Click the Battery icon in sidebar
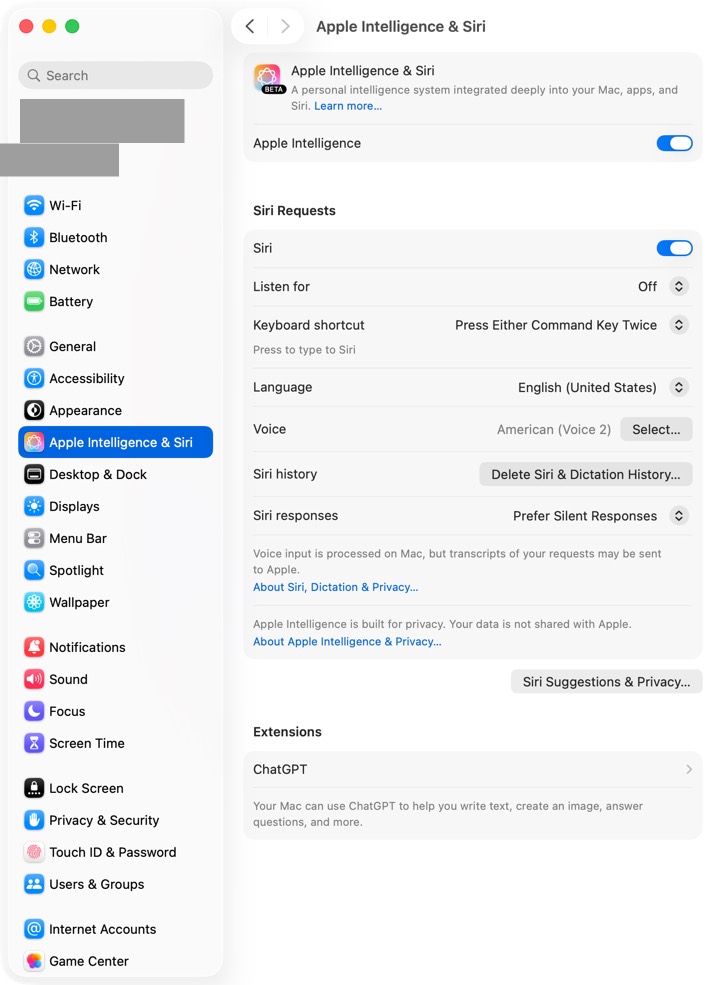This screenshot has height=985, width=723. coord(34,302)
